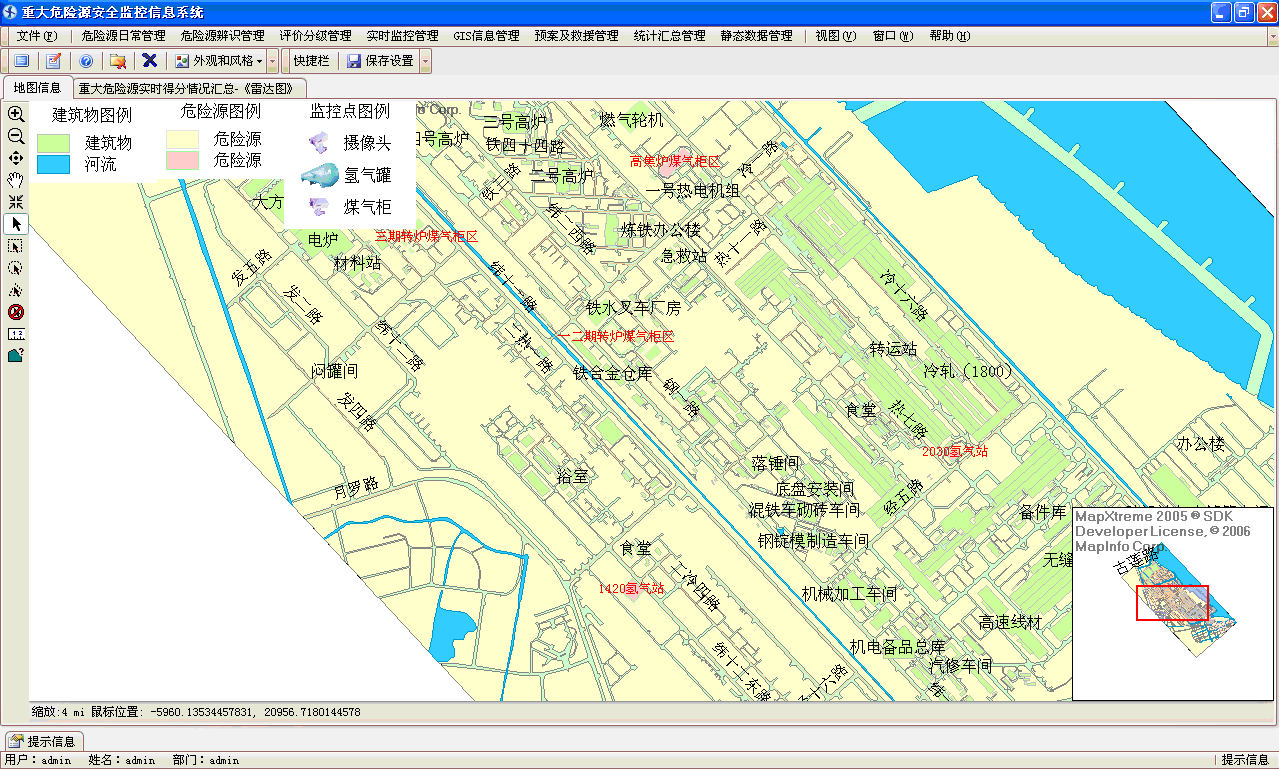Viewport: 1279px width, 769px height.
Task: Click the 保存设置 button
Action: pyautogui.click(x=380, y=61)
